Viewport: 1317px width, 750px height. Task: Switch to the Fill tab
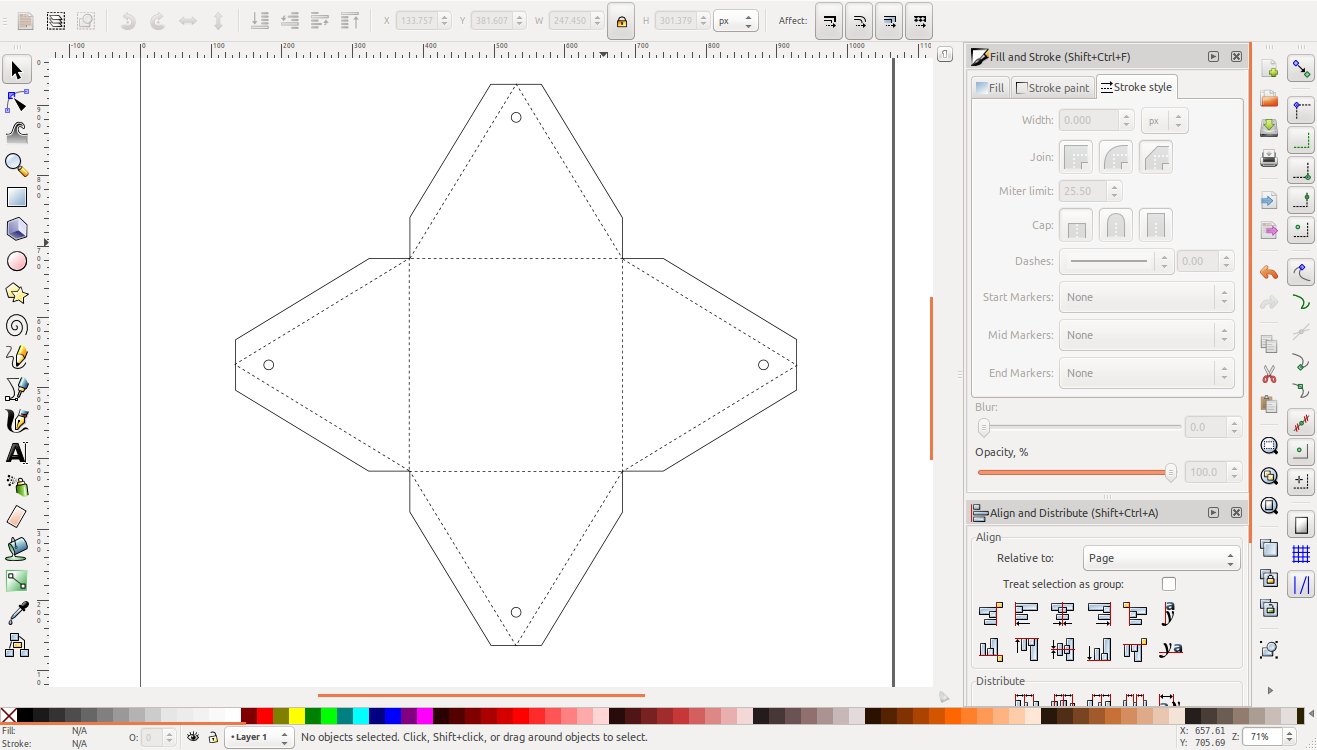tap(990, 88)
